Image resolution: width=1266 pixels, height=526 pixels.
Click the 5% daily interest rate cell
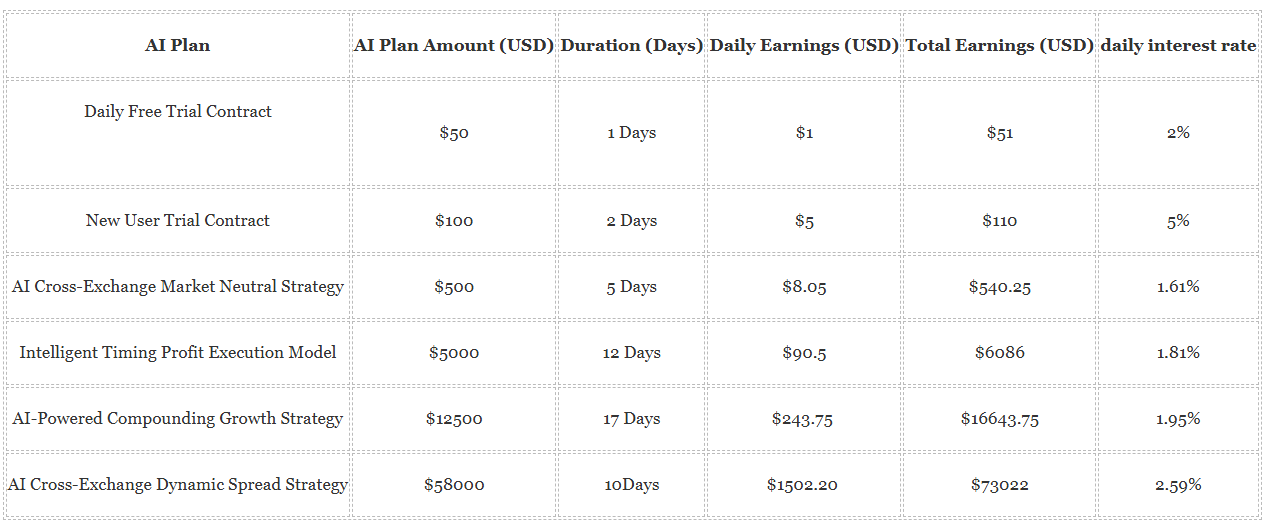(1178, 220)
